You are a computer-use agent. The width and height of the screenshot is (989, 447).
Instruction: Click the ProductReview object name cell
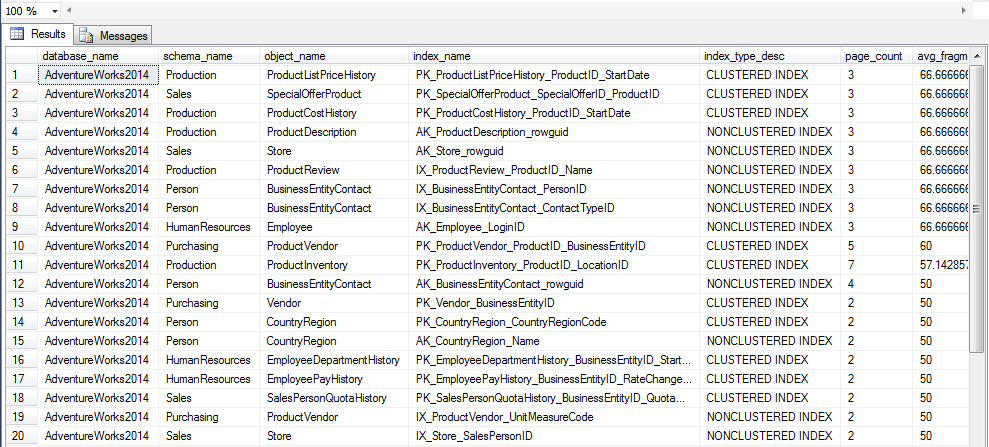click(x=334, y=170)
